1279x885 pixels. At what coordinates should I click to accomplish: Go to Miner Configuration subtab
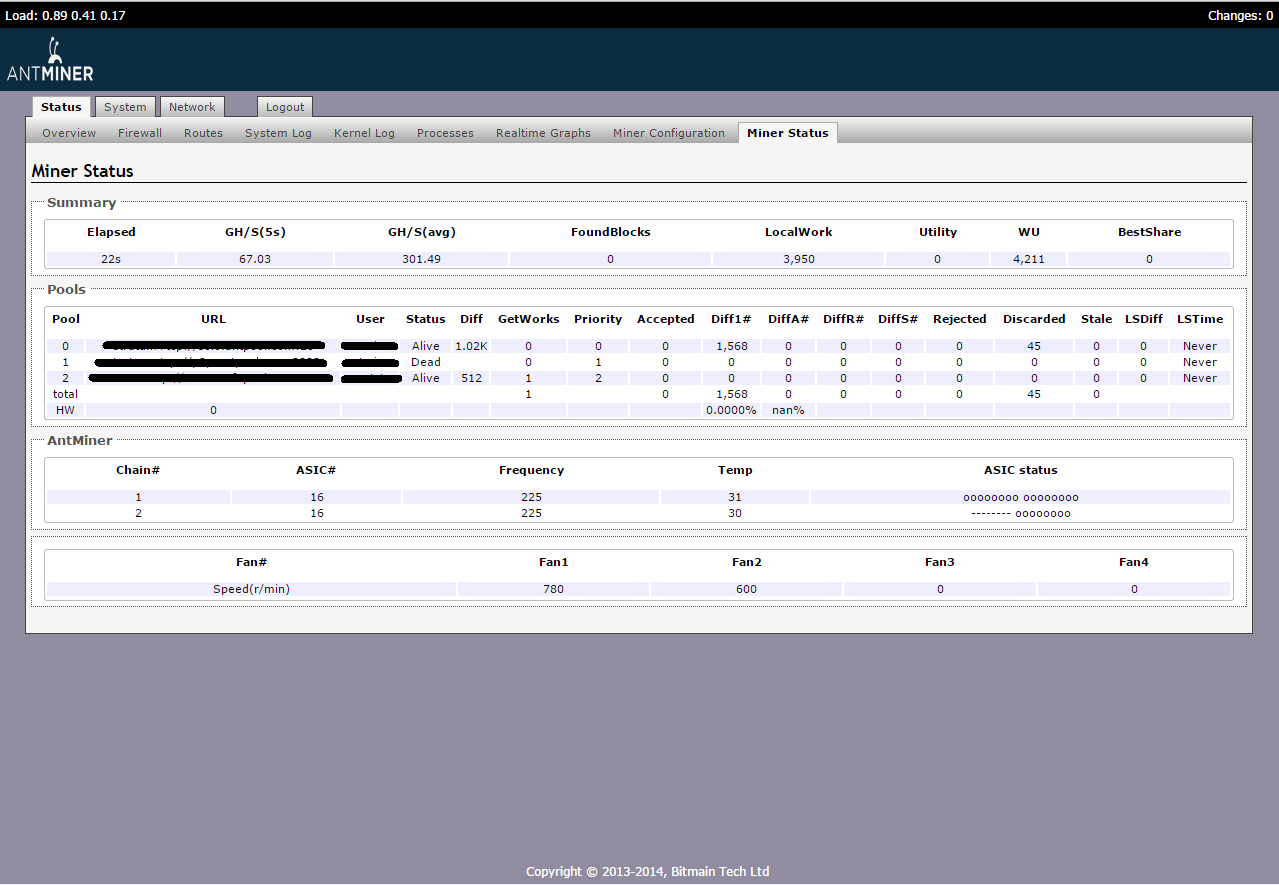[x=669, y=133]
